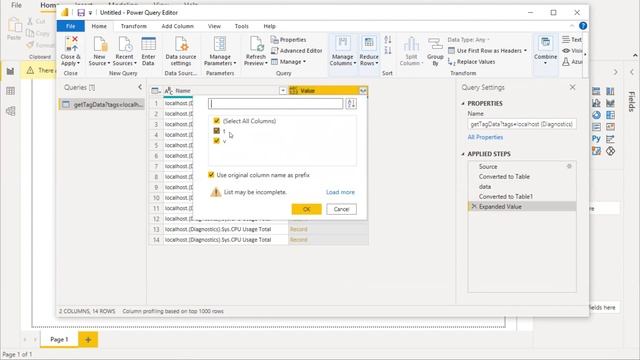The image size is (640, 360).
Task: Switch to Add Column tab
Action: click(177, 26)
